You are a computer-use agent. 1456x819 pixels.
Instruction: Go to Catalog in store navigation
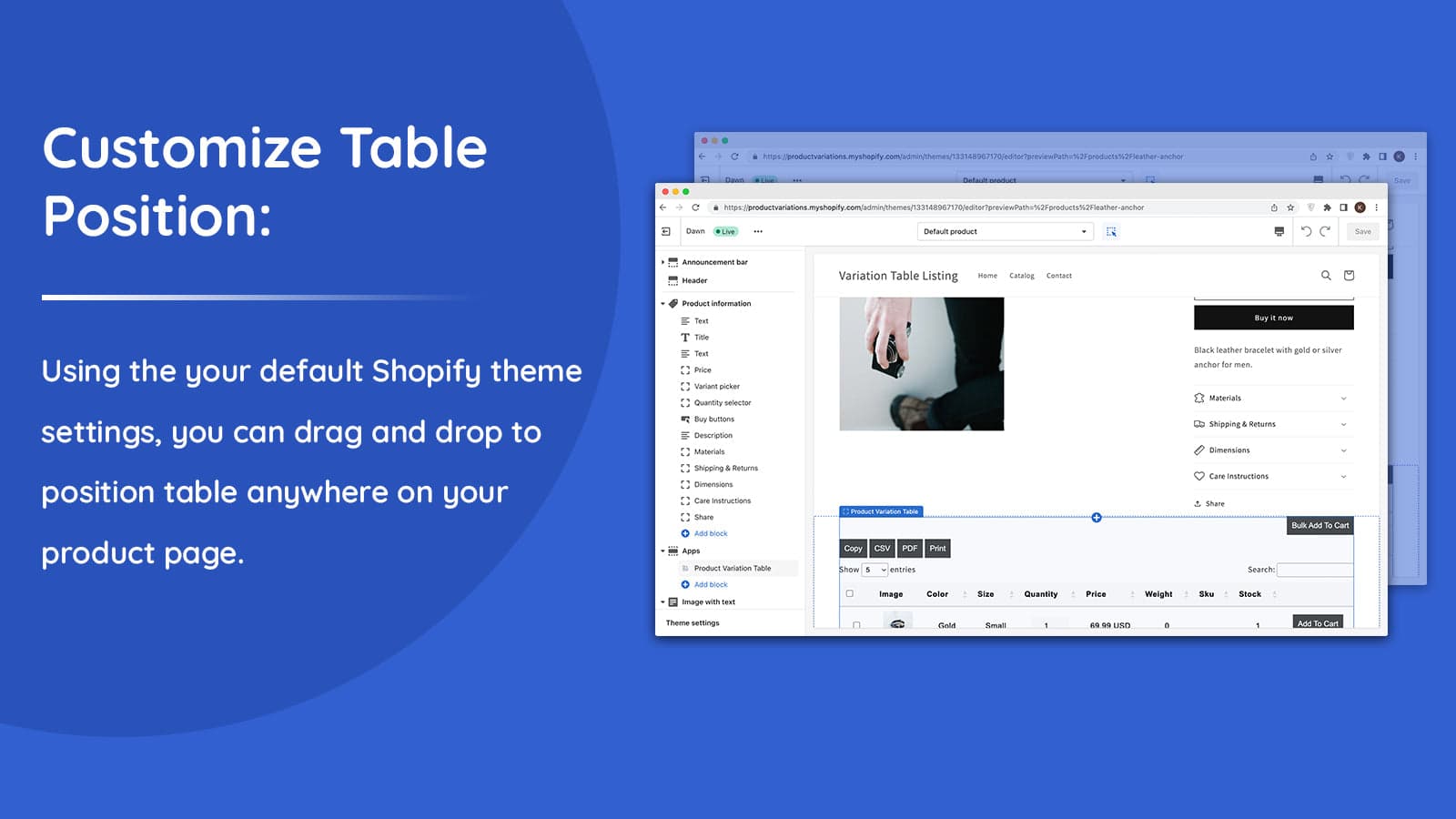point(1021,276)
